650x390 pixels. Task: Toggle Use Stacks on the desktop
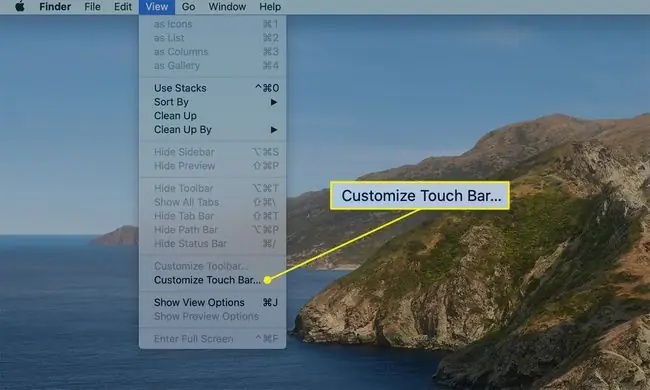(x=212, y=88)
